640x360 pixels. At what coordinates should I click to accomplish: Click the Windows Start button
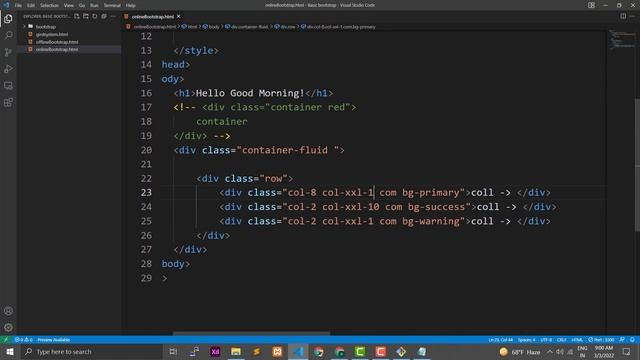[x=10, y=352]
